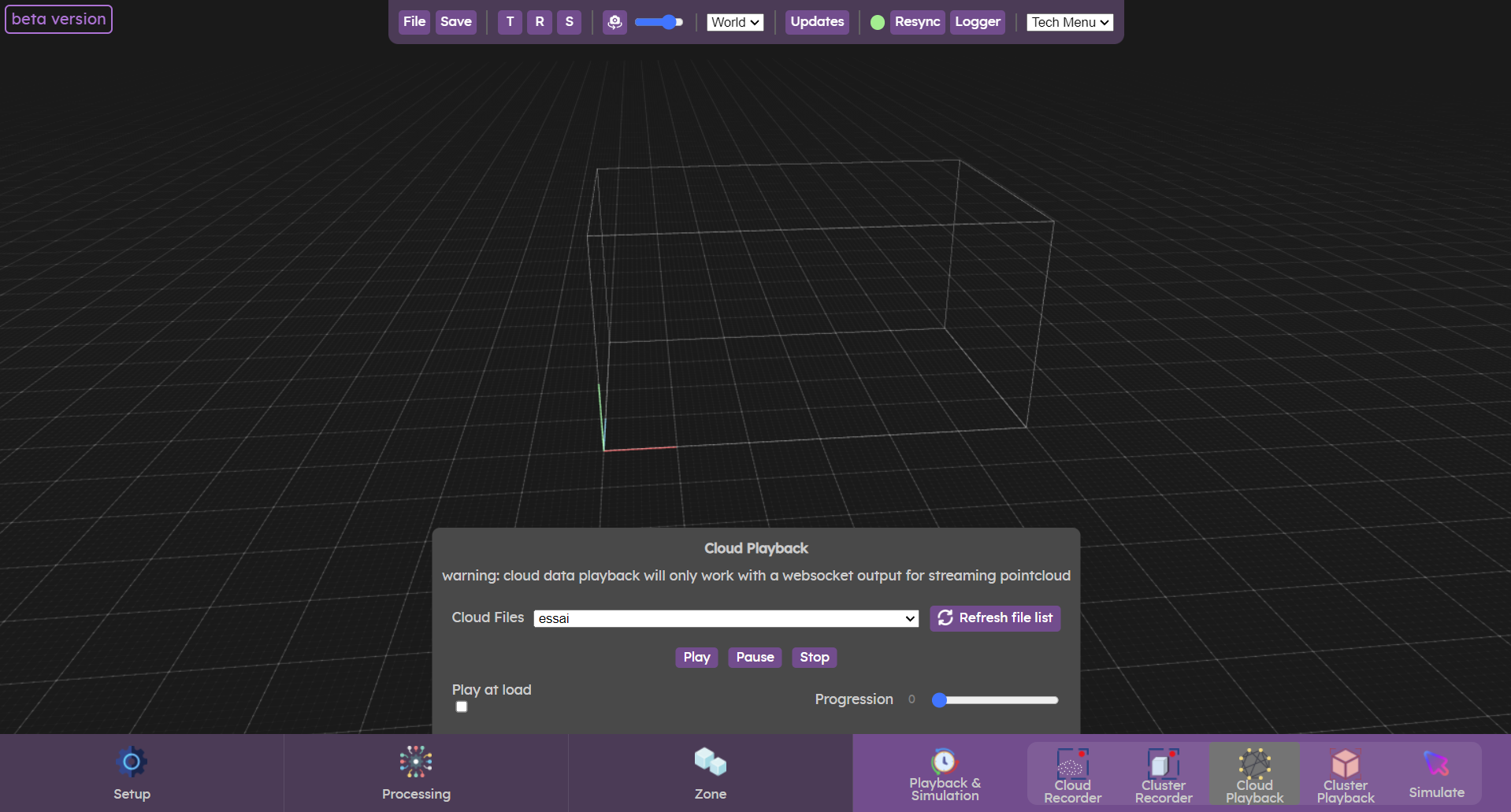Open the Cluster Recorder tool

tap(1162, 763)
